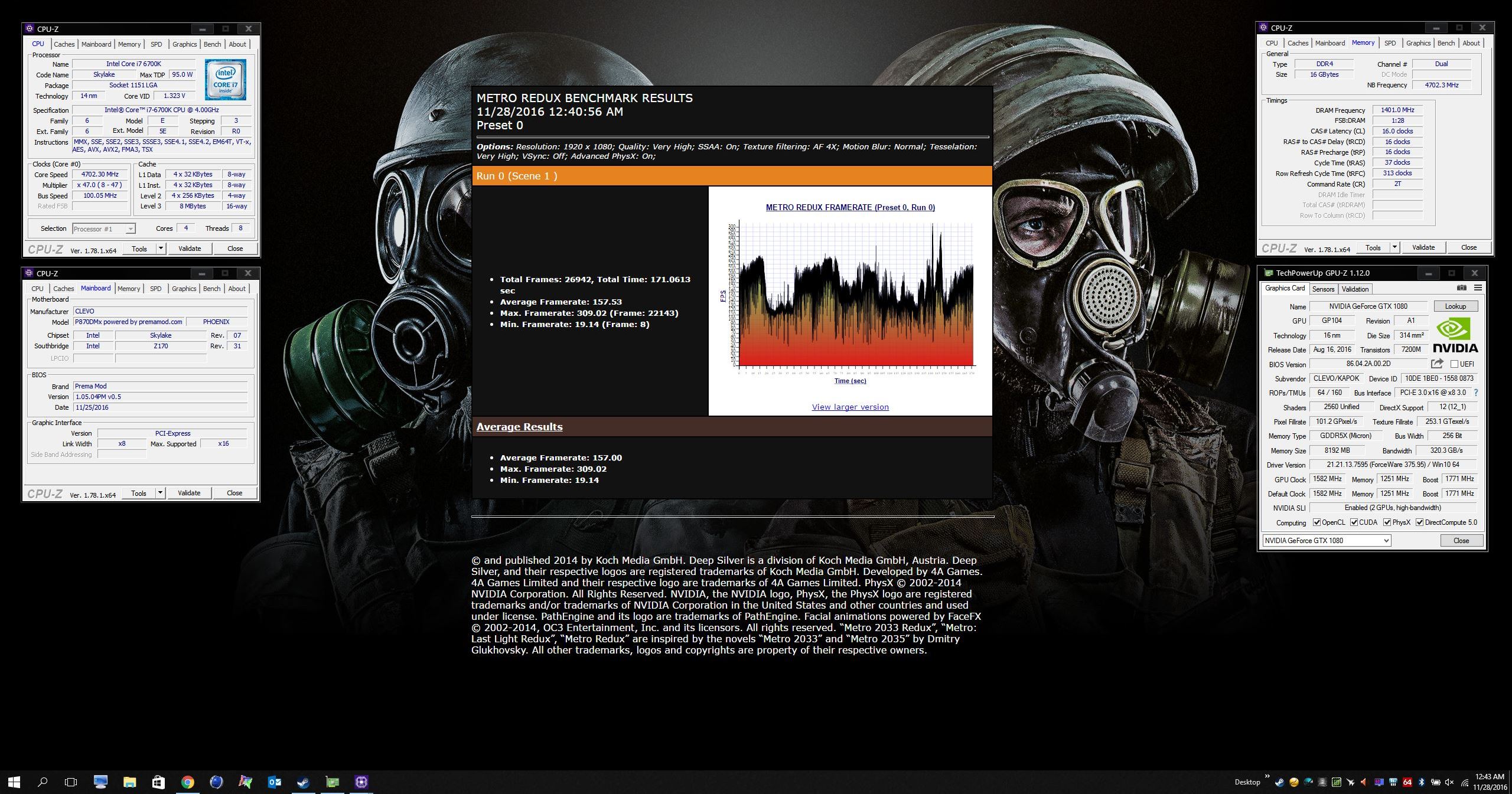Open About tab in the Memory CPU-Z window

(1471, 43)
